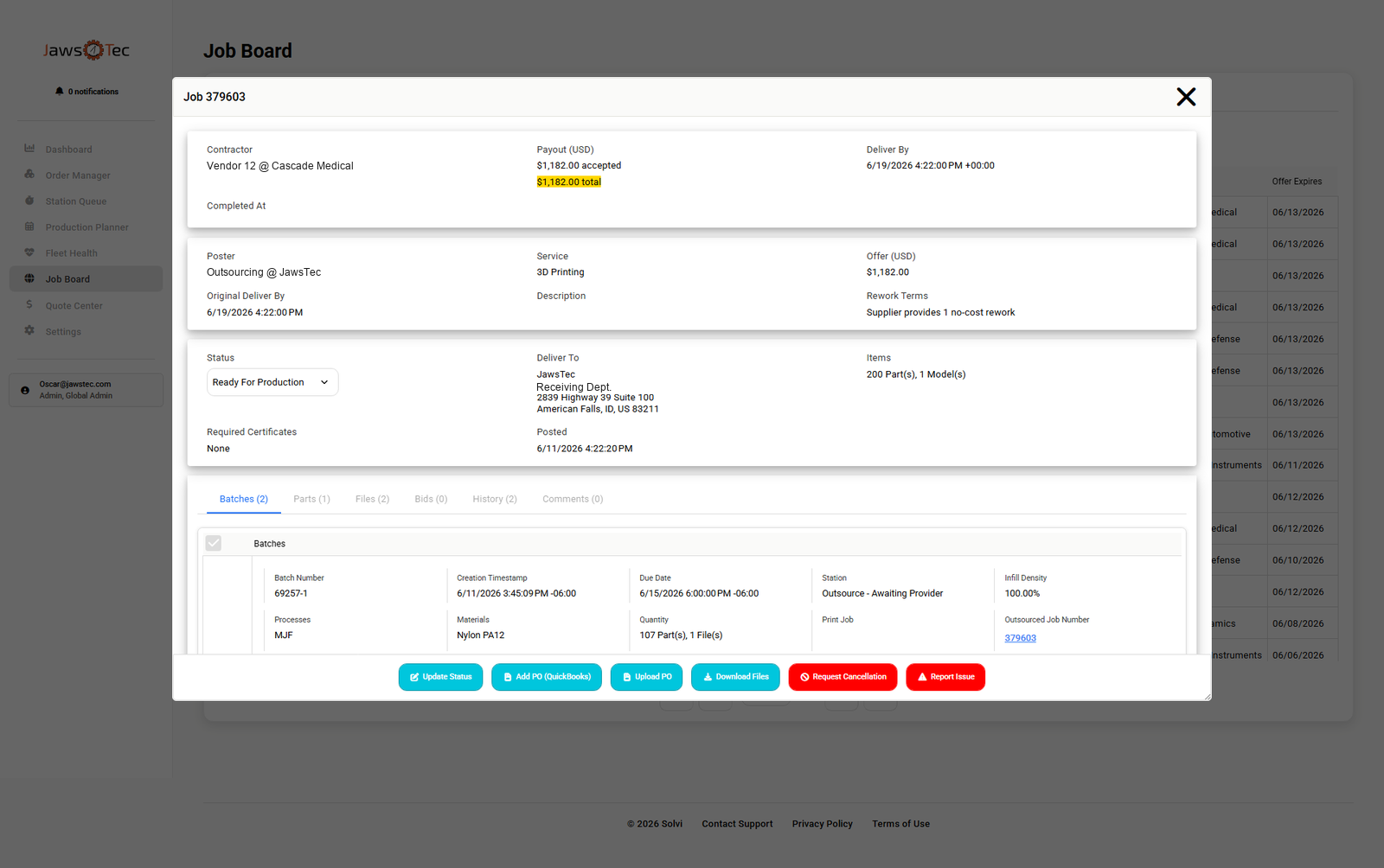Click the JawsTec logo
The image size is (1384, 868).
pyautogui.click(x=86, y=50)
